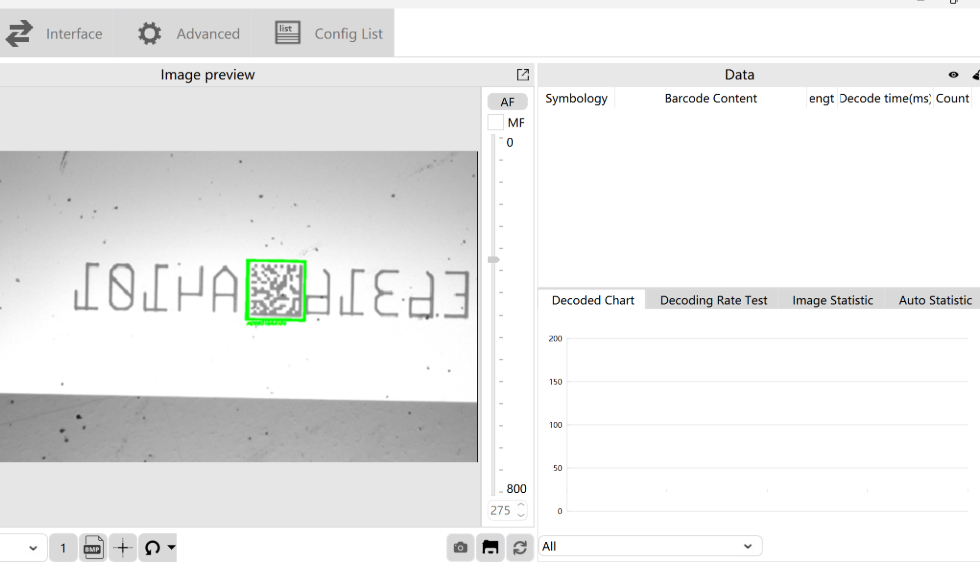Switch to the Decoded Chart tab

click(x=592, y=300)
